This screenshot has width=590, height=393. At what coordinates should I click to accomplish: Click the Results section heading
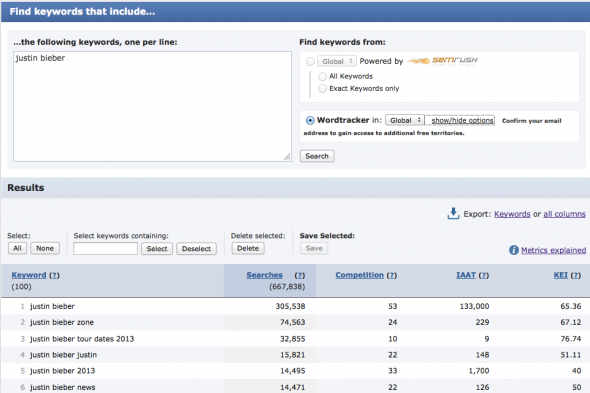coord(26,187)
